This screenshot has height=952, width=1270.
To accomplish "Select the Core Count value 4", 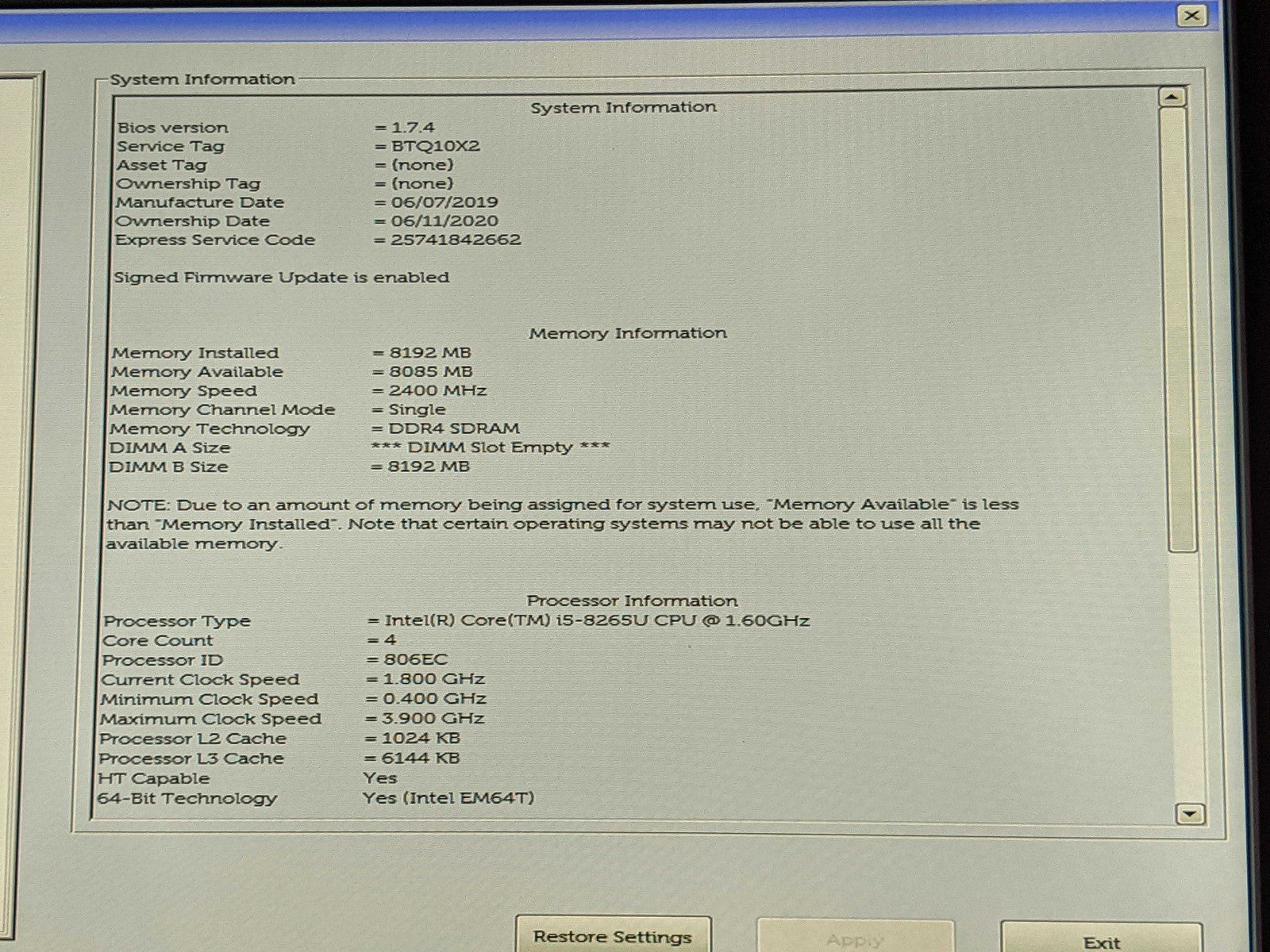I will point(390,639).
